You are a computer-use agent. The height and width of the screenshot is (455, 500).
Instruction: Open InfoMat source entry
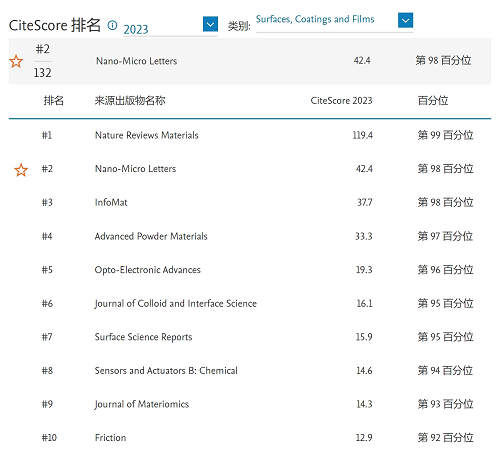click(x=111, y=202)
